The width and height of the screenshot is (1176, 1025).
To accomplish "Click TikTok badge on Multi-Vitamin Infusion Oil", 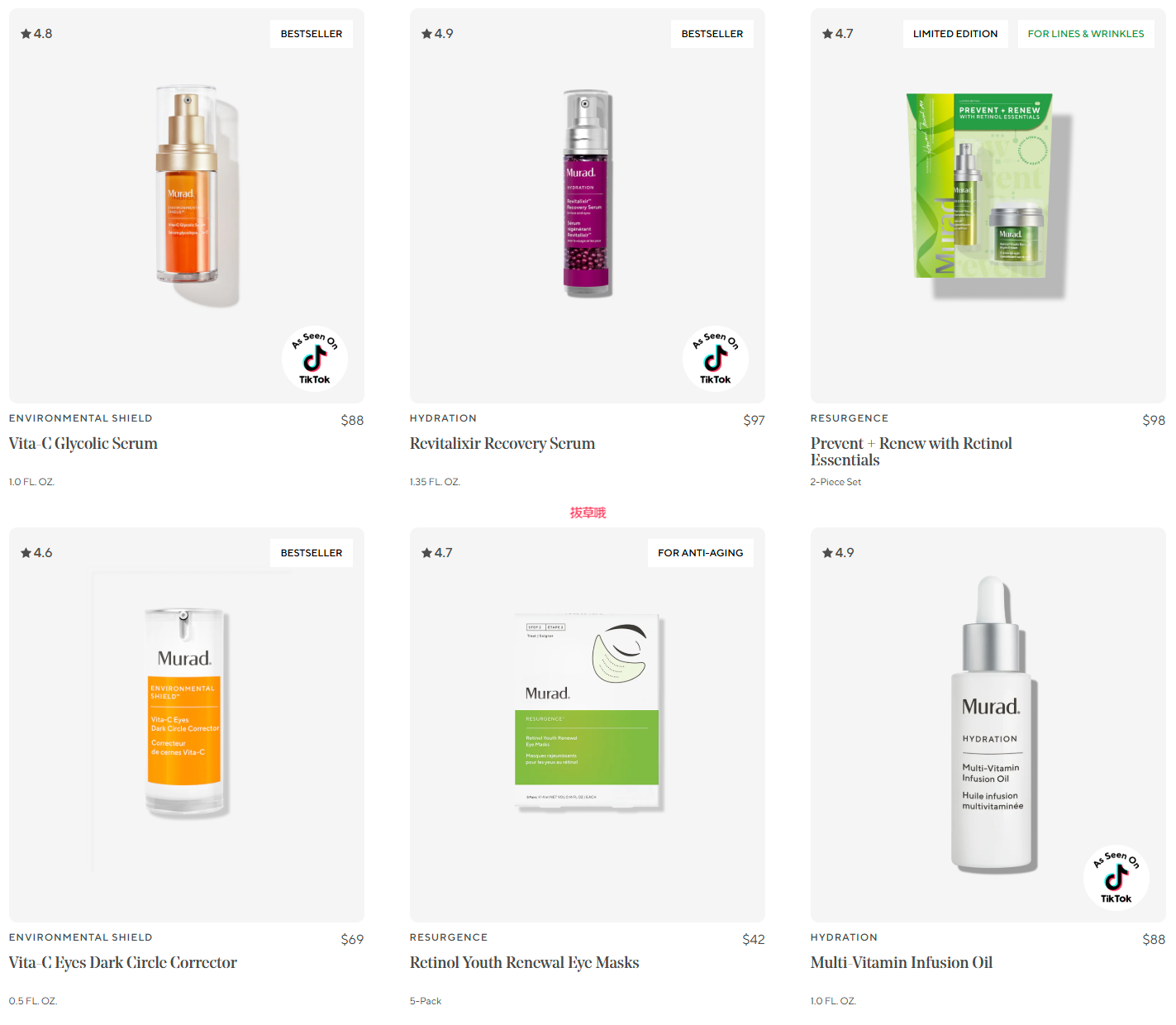I will tap(1116, 878).
